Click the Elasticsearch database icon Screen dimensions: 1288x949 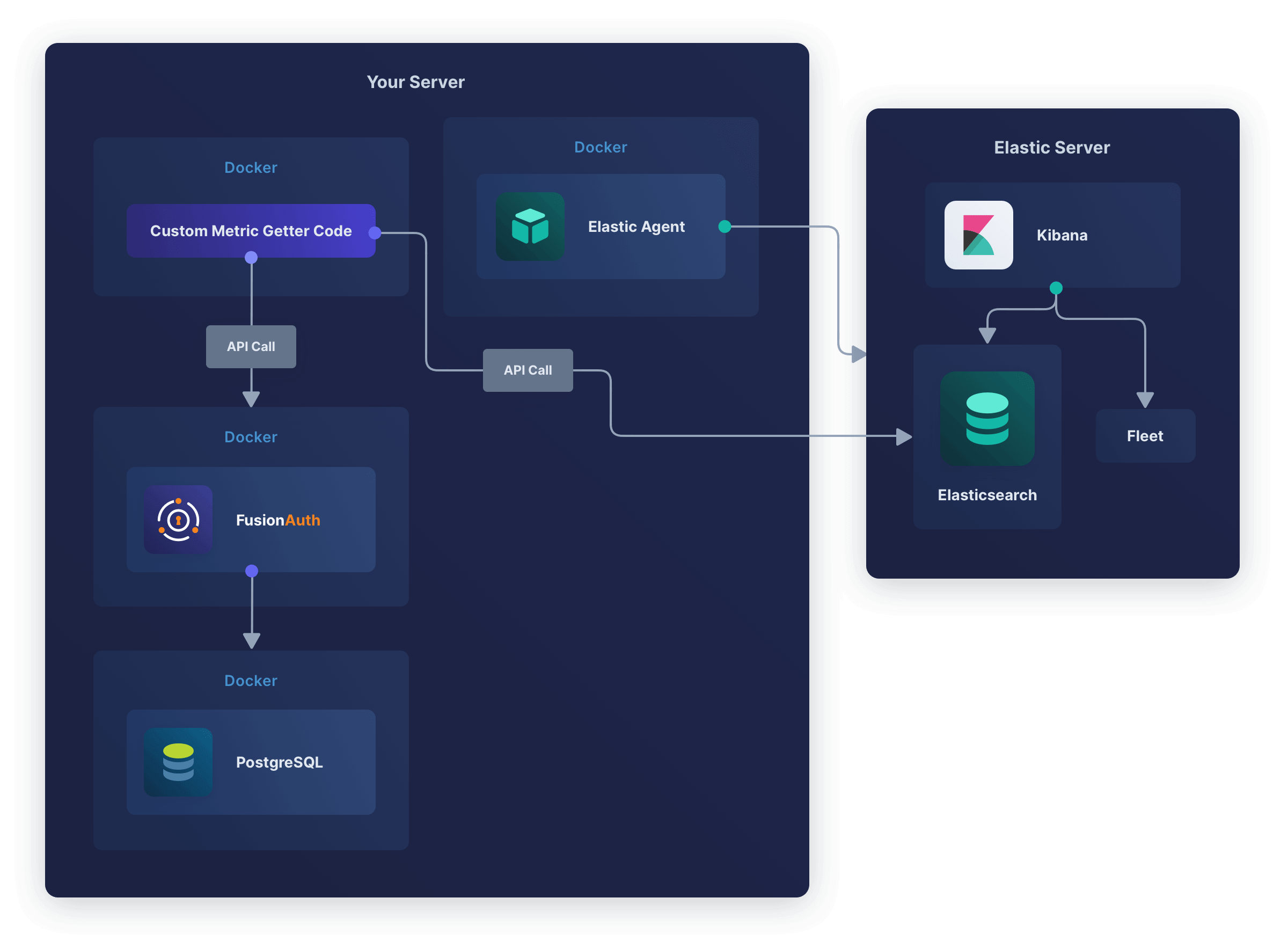(x=986, y=418)
